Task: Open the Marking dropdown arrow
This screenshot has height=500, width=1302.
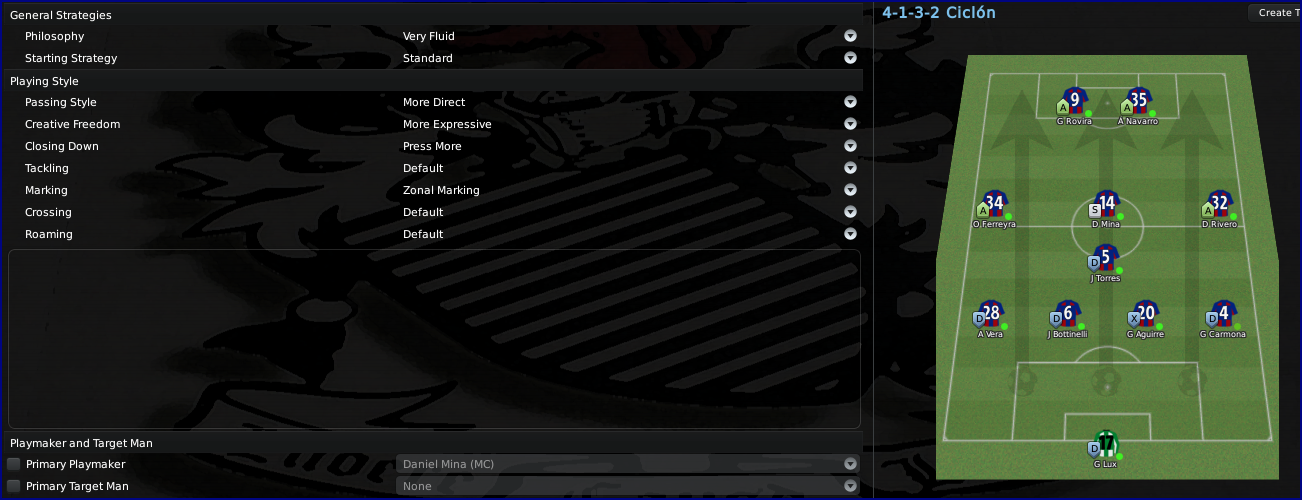Action: tap(850, 190)
